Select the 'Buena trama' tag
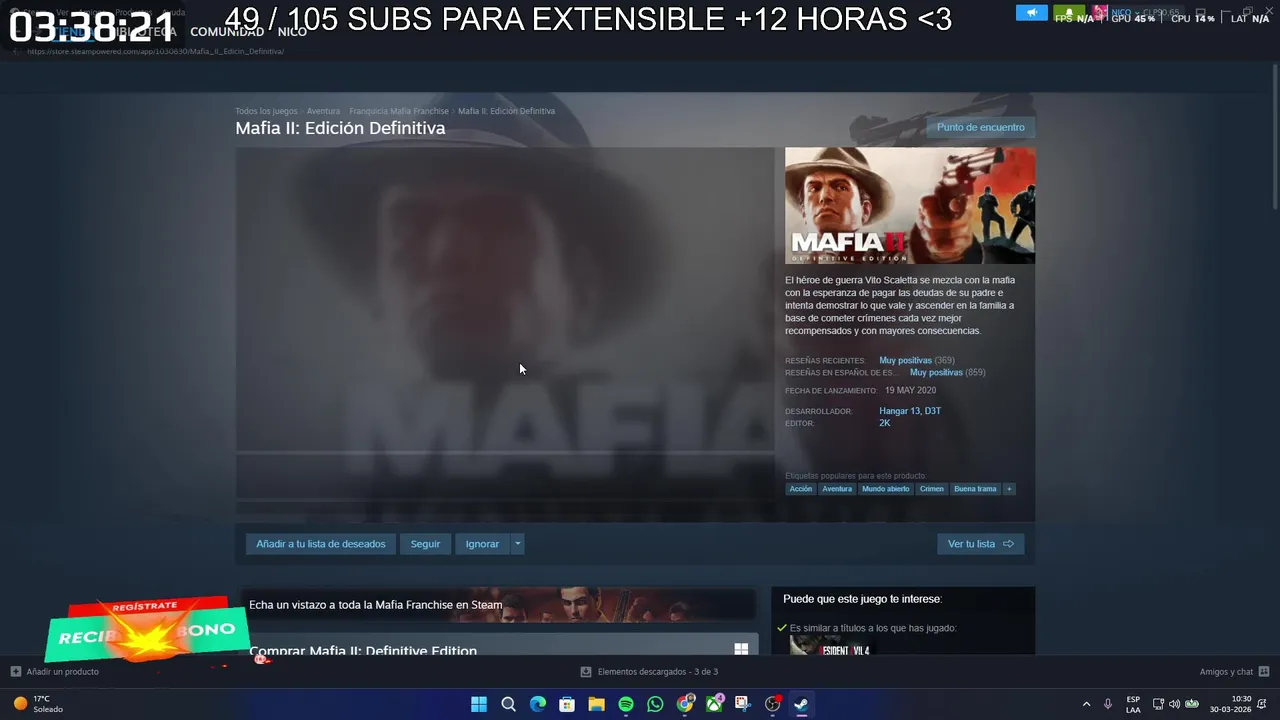Viewport: 1280px width, 720px height. (x=975, y=489)
